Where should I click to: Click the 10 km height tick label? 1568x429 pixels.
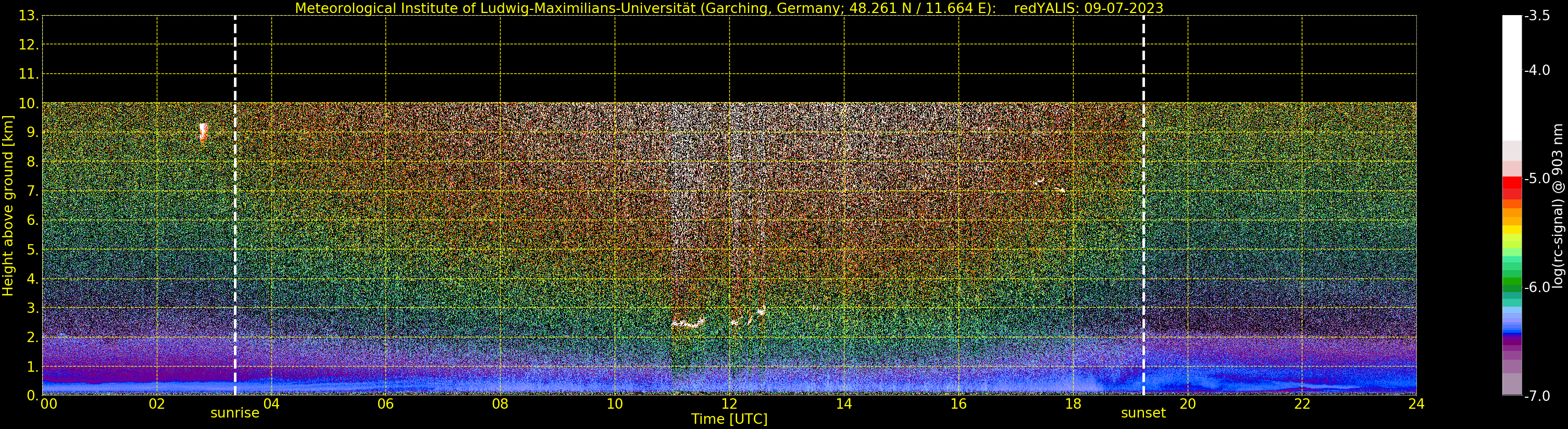click(x=28, y=104)
